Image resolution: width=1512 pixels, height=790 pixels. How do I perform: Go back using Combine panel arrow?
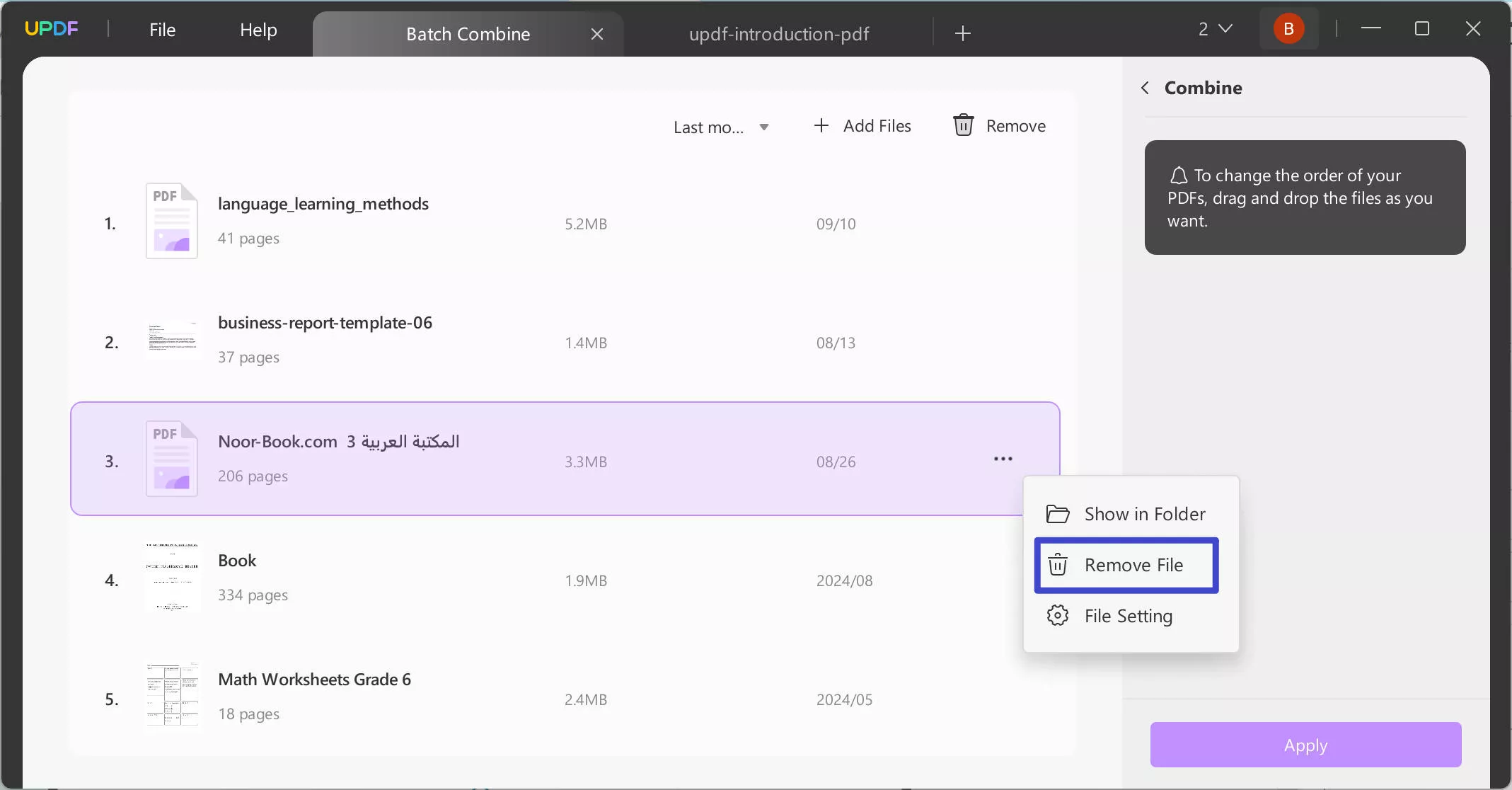coord(1145,88)
